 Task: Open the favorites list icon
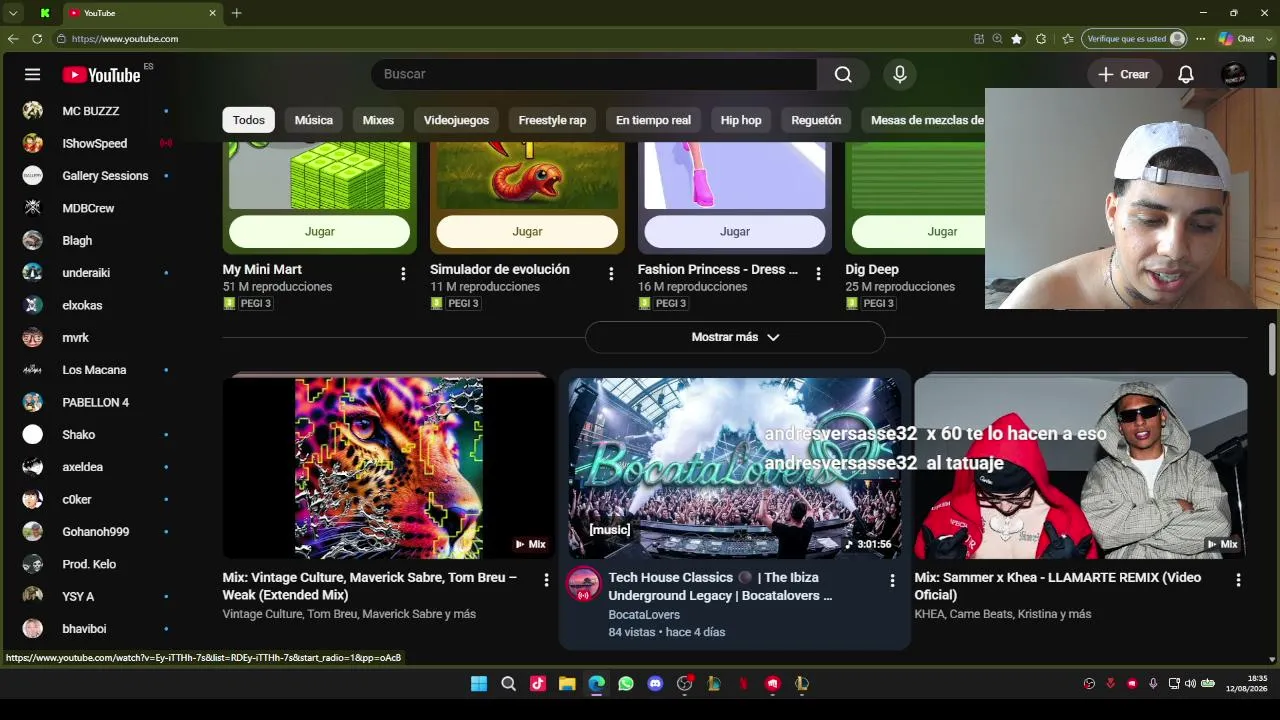pos(1068,39)
